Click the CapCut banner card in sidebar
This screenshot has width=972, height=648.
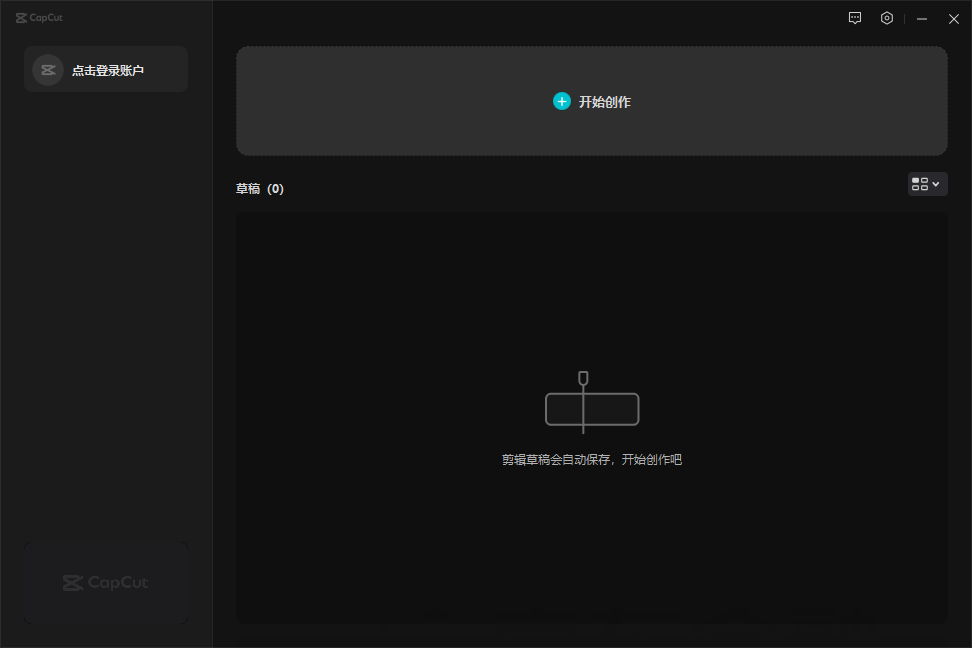(106, 583)
